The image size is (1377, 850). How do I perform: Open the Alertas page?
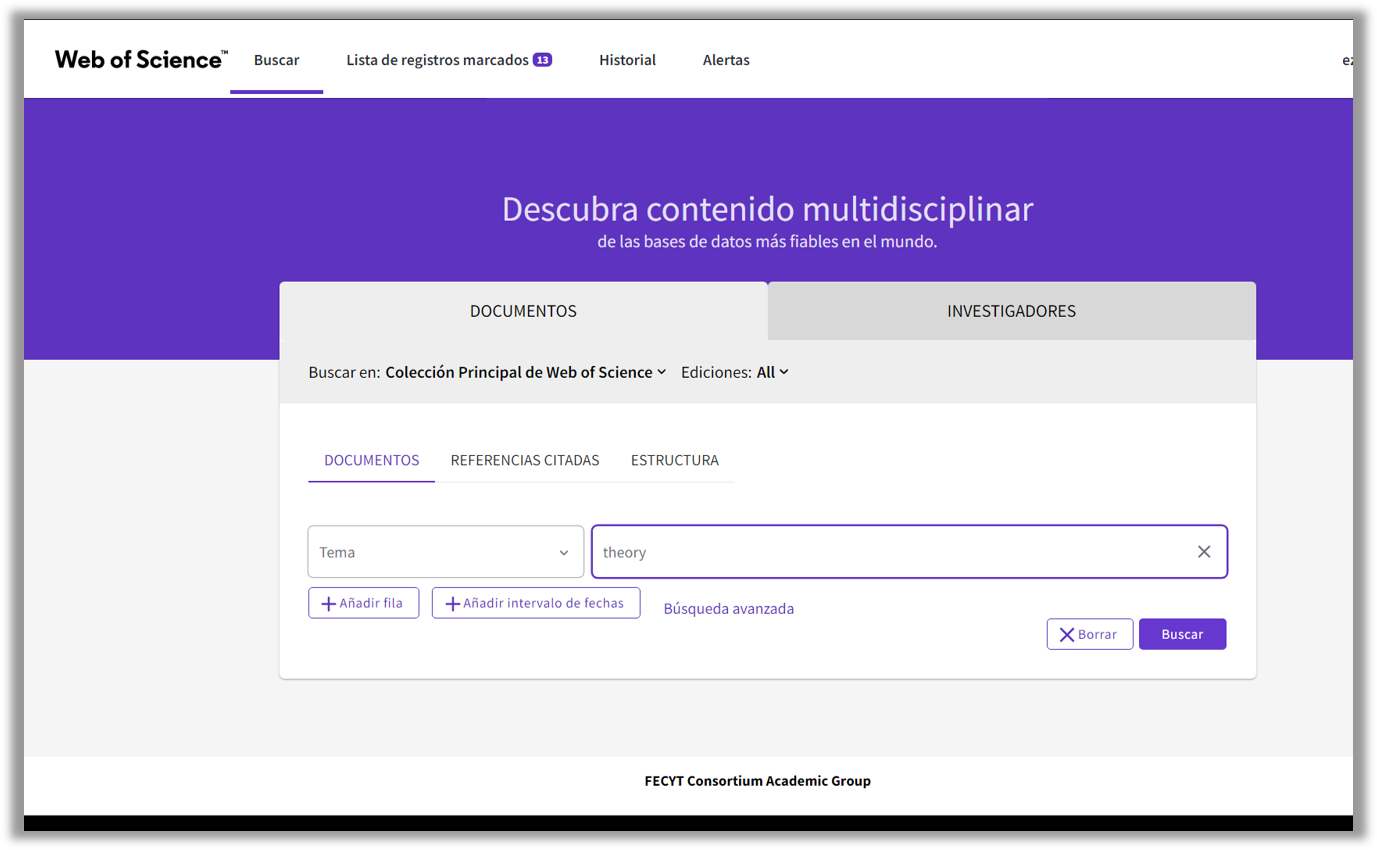(x=726, y=60)
